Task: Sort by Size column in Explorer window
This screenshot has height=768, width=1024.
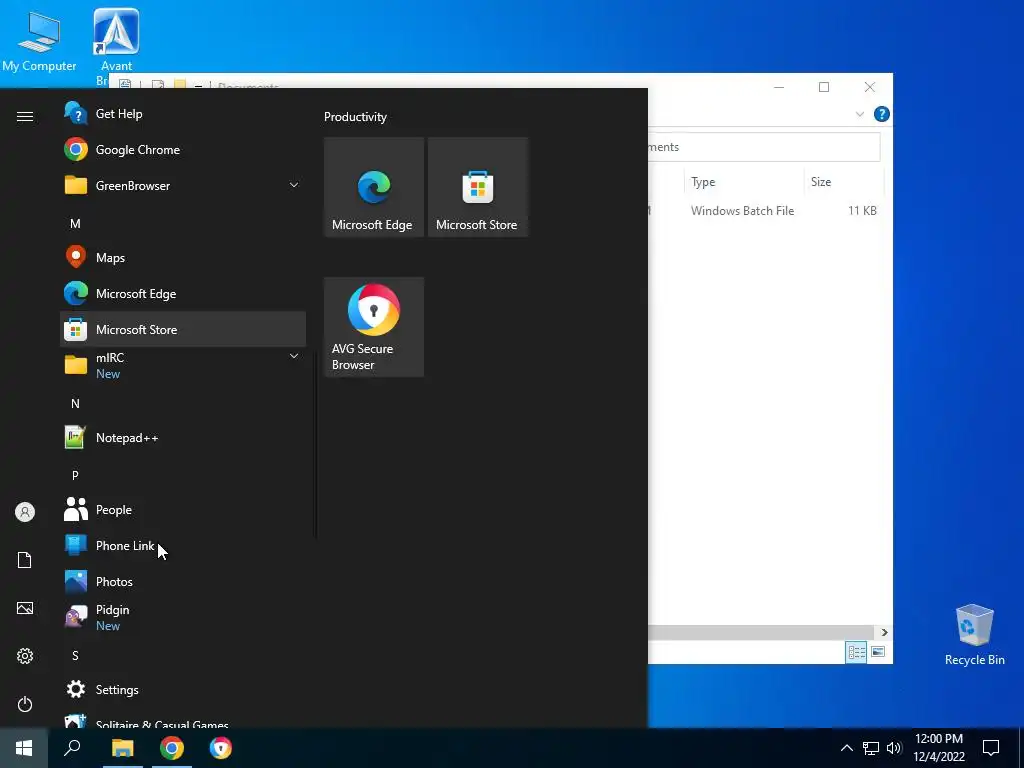Action: 844,182
